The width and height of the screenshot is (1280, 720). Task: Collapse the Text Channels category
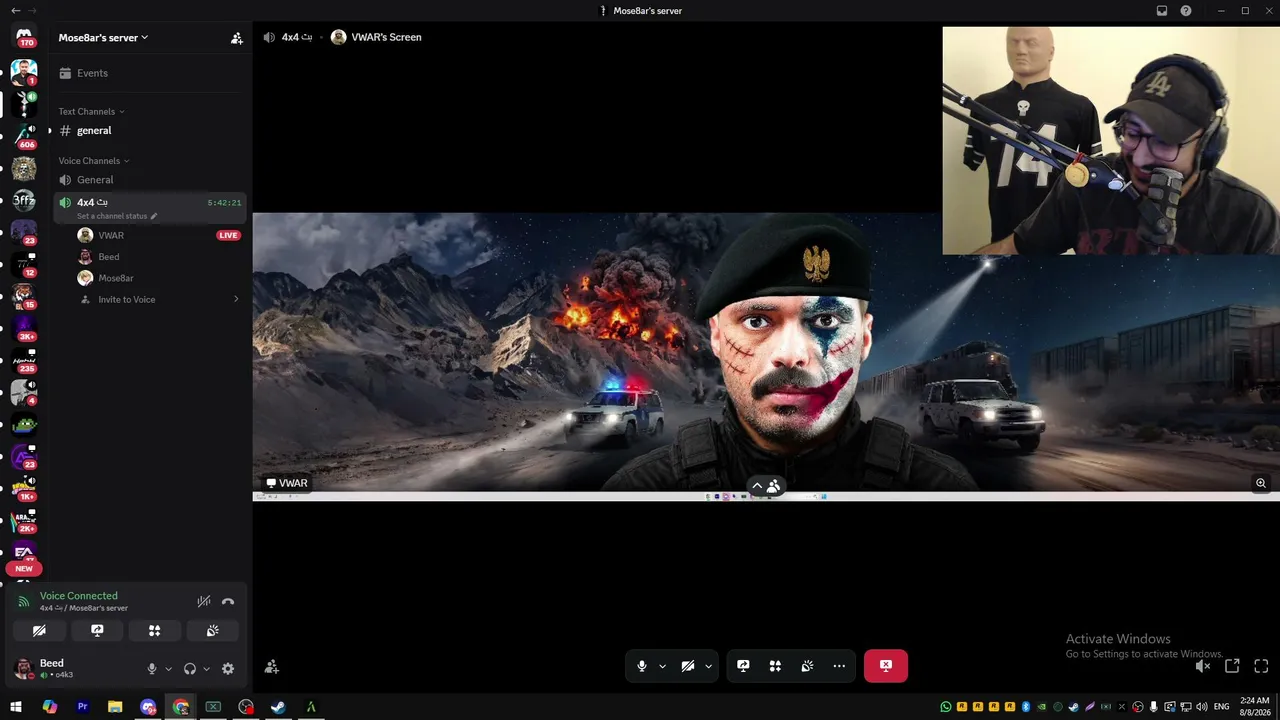click(92, 111)
